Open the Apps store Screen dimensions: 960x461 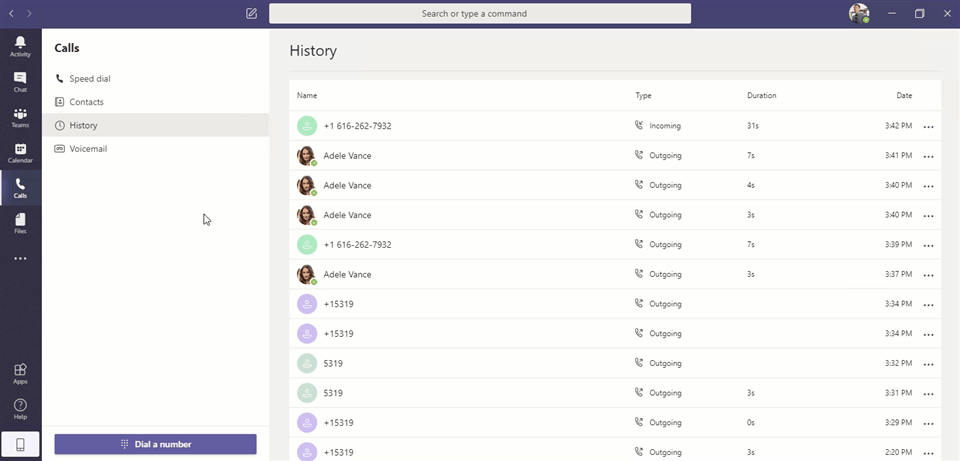(x=20, y=373)
